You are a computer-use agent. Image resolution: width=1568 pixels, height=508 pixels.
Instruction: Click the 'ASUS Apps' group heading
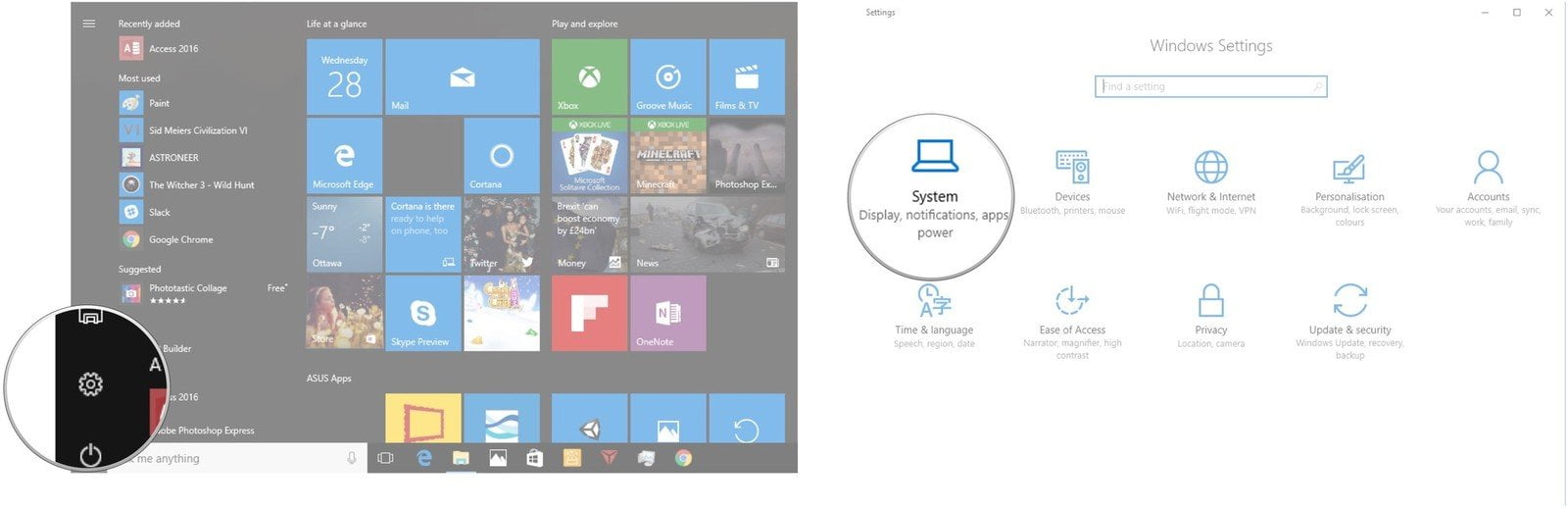point(328,378)
